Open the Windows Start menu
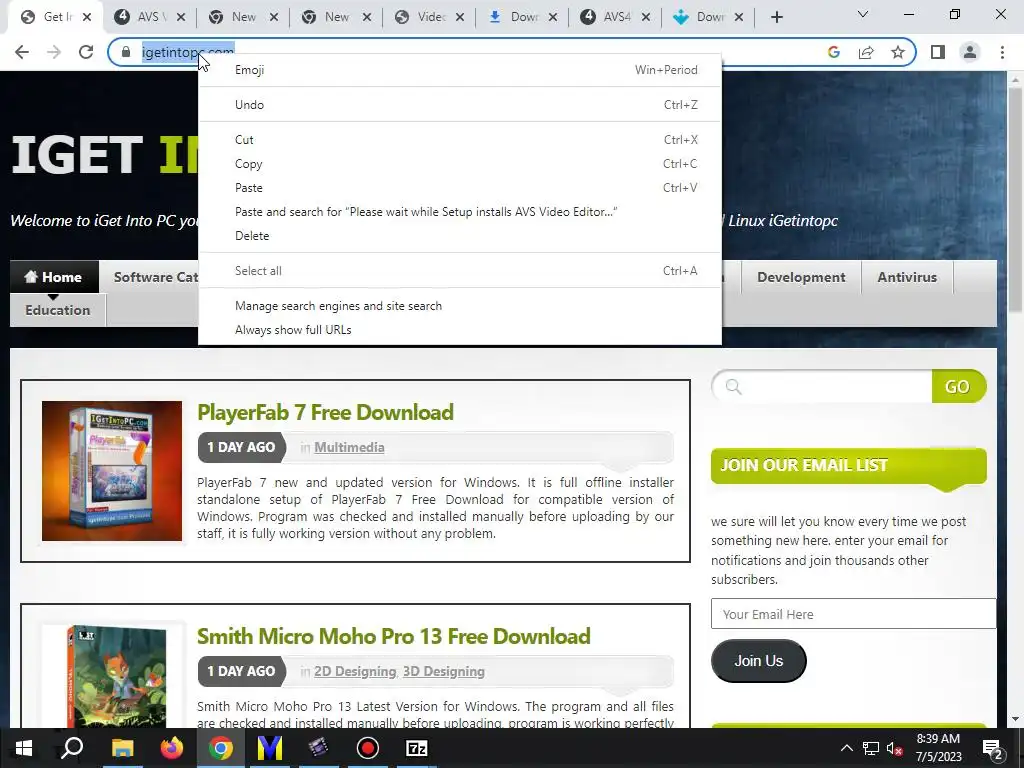The height and width of the screenshot is (768, 1024). point(24,748)
